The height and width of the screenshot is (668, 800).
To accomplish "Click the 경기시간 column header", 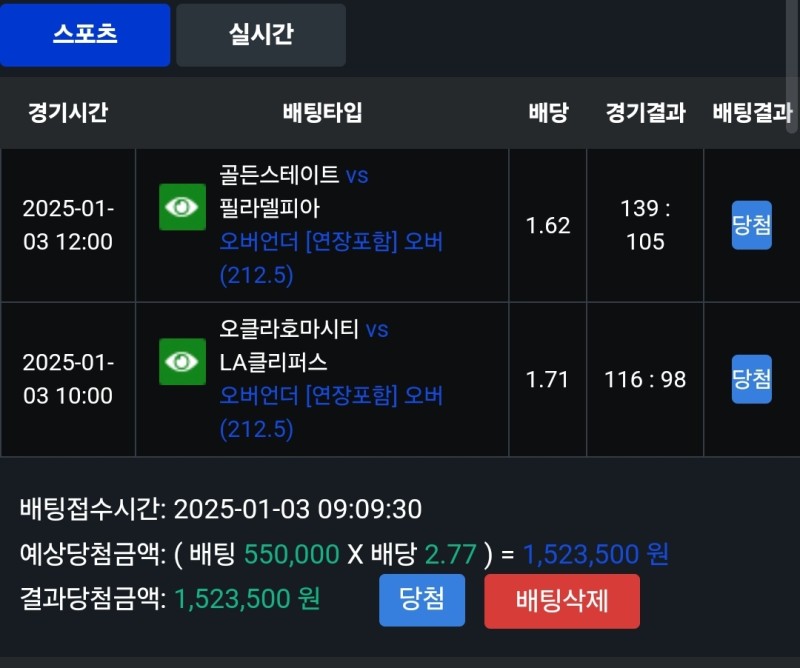I will click(67, 113).
